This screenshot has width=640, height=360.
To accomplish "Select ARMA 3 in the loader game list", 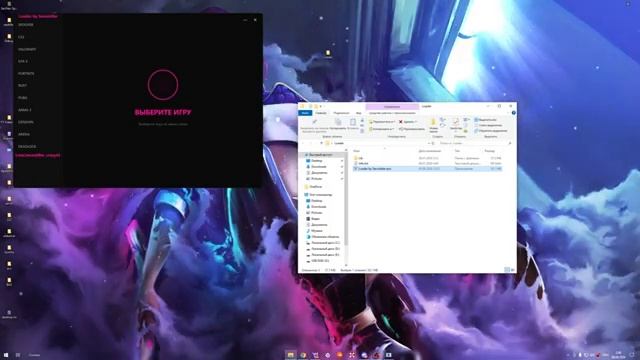I will tap(24, 110).
